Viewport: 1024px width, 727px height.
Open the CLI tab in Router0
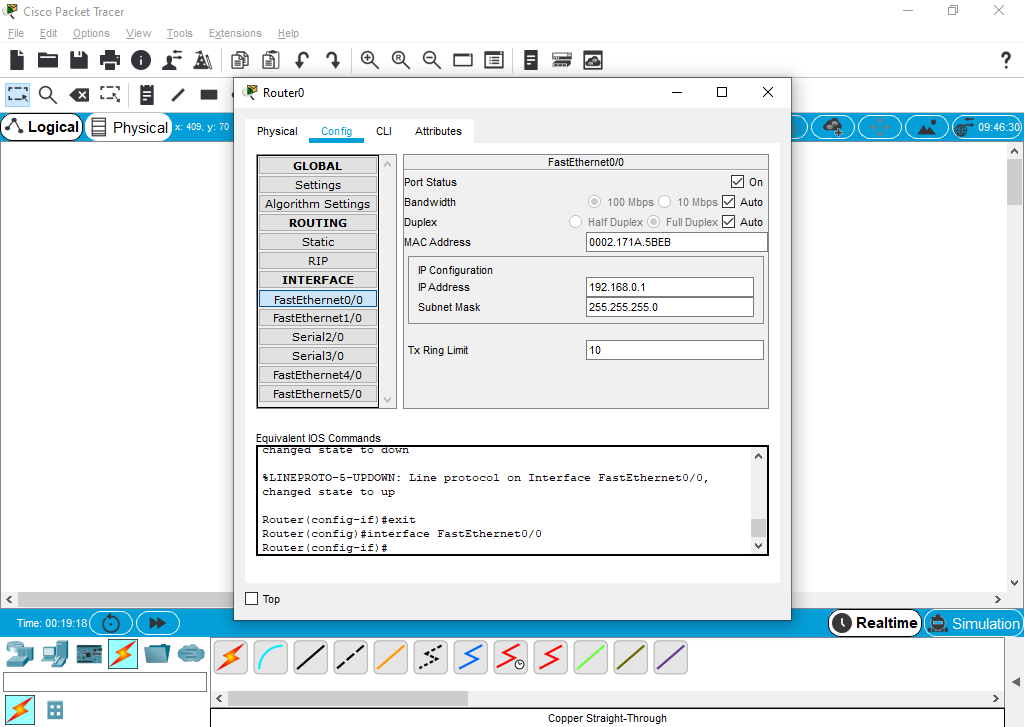coord(384,131)
